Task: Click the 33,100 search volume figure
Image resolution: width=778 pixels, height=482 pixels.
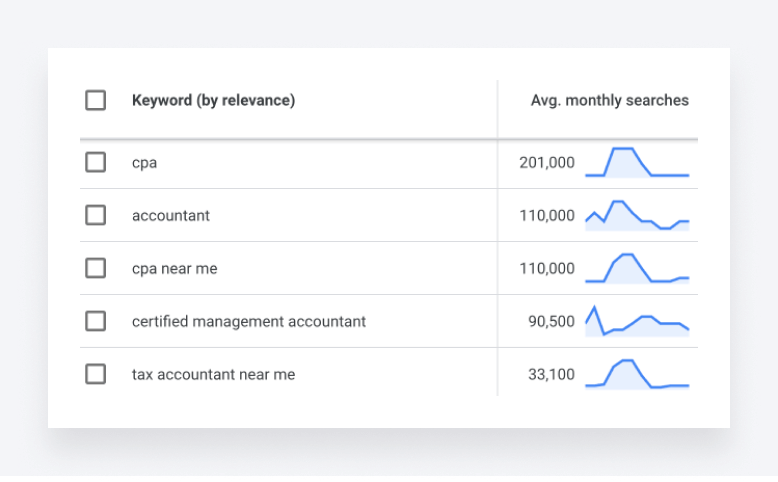Action: 551,375
